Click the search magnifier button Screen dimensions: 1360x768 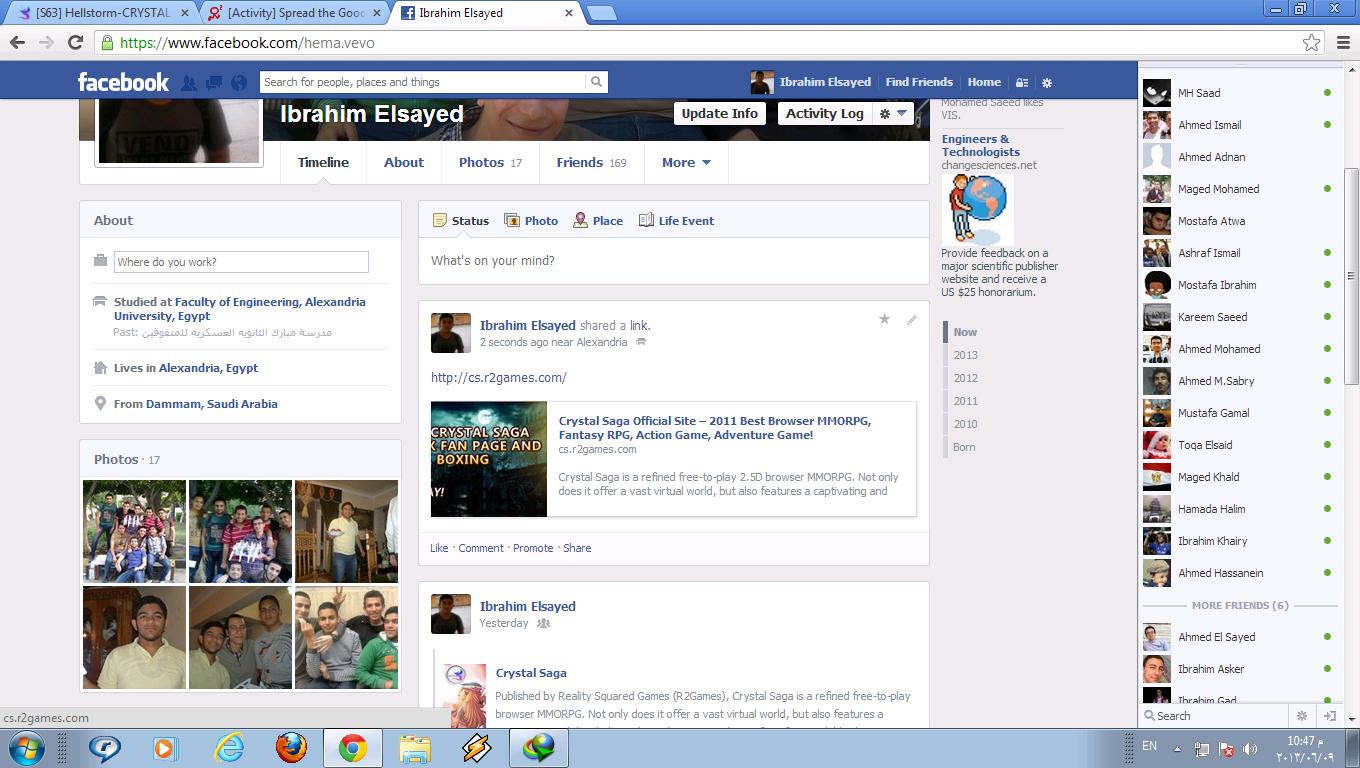click(596, 82)
